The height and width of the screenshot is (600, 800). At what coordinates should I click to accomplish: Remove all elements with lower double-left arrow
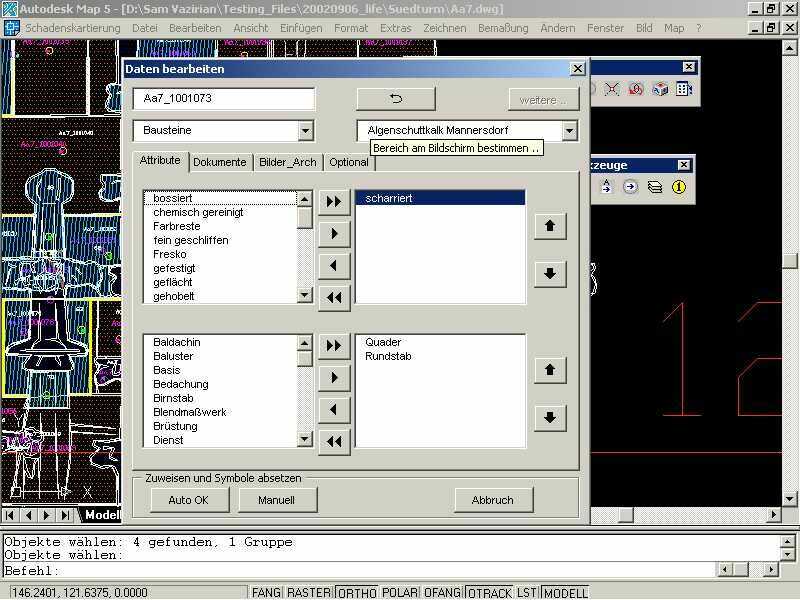[334, 441]
